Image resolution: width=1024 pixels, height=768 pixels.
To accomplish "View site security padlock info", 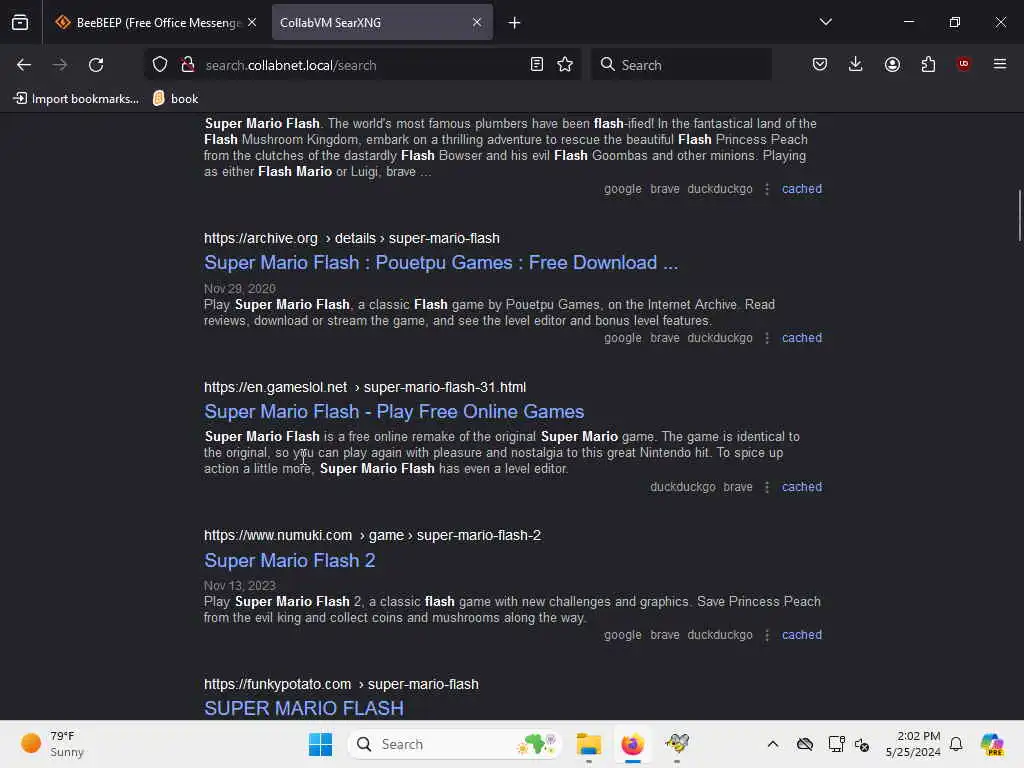I will (188, 65).
